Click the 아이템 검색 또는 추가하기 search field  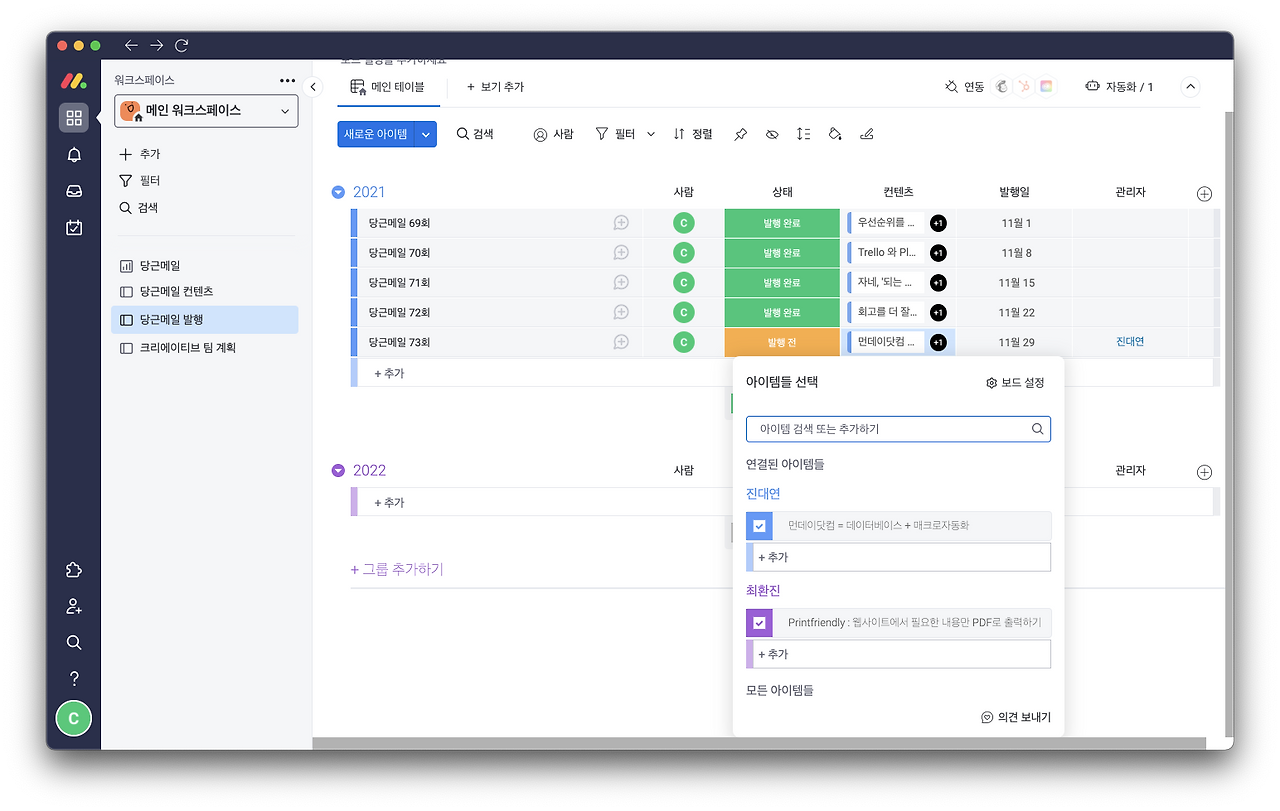tap(898, 429)
